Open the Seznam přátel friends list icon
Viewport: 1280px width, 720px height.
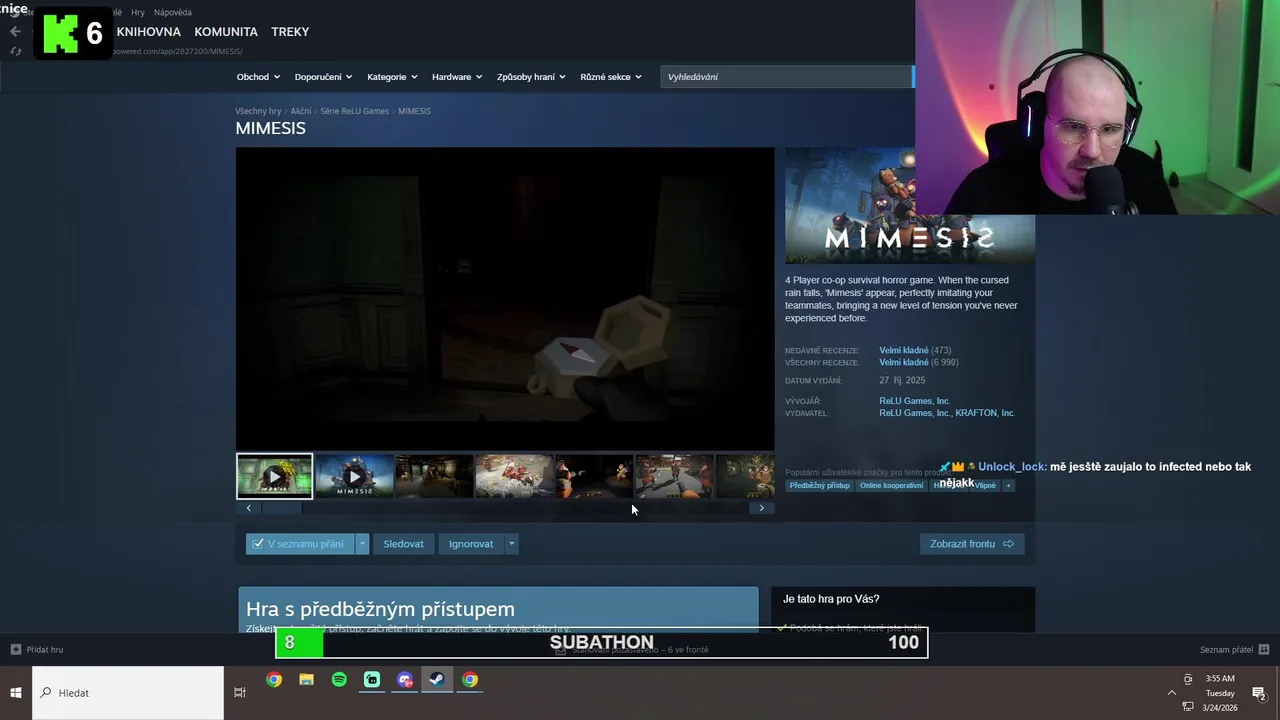pyautogui.click(x=1264, y=649)
